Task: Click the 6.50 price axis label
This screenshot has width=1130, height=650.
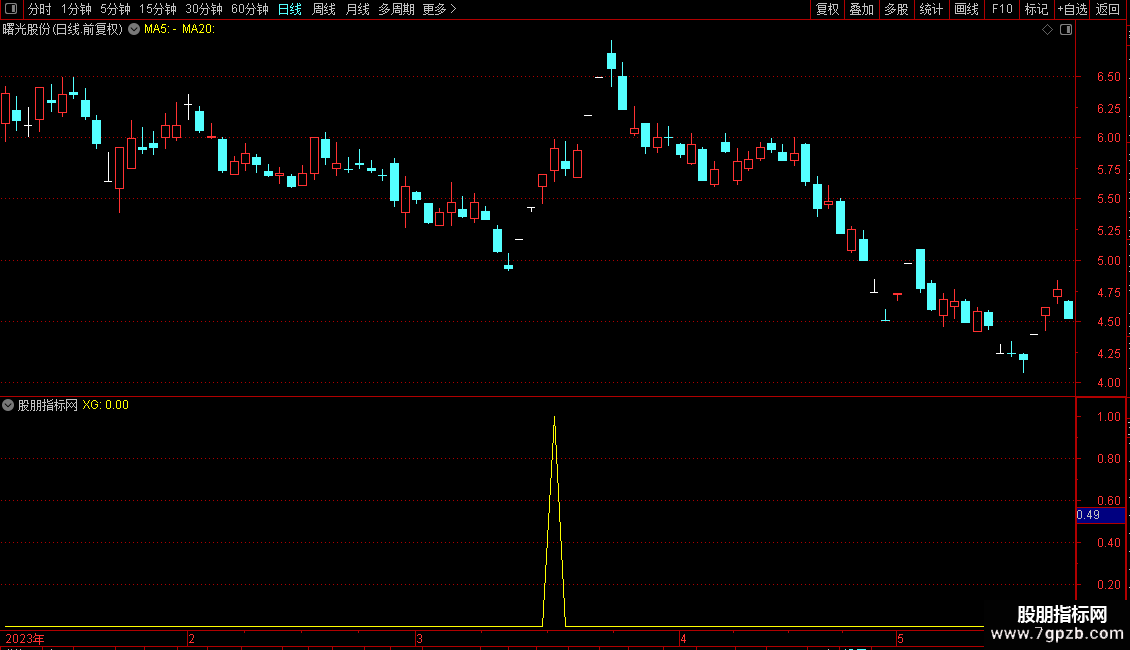Action: coord(1108,77)
